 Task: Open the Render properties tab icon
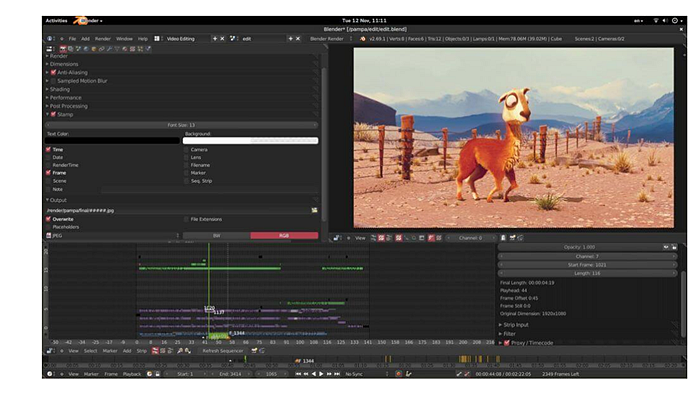(x=63, y=49)
